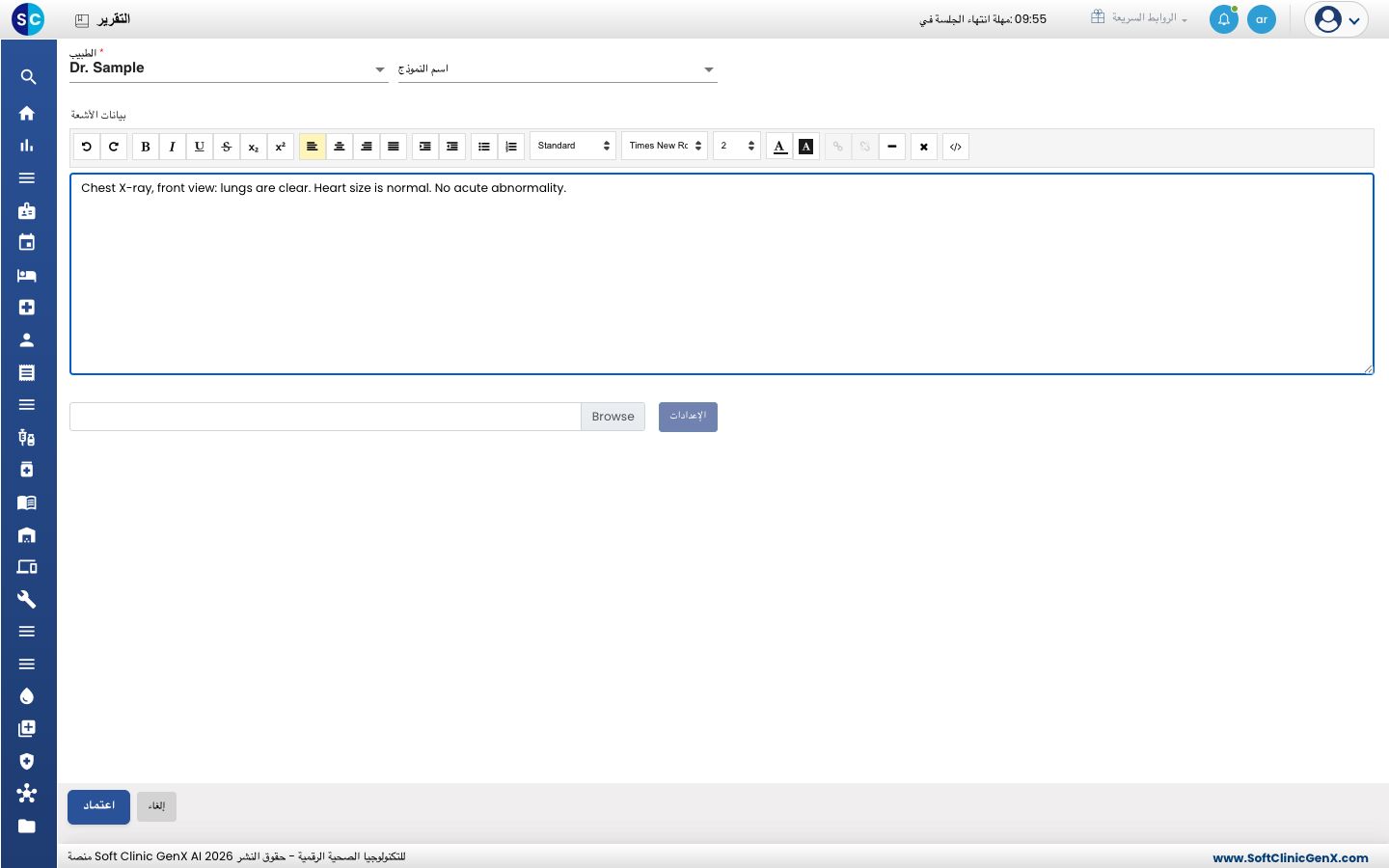The height and width of the screenshot is (868, 1389).
Task: Open the hospital bed icon in sidebar
Action: [x=27, y=275]
